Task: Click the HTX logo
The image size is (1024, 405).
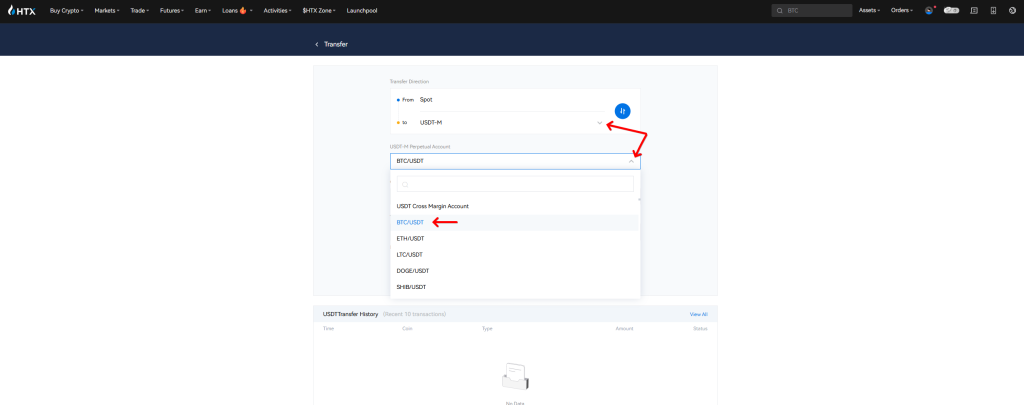Action: (21, 10)
